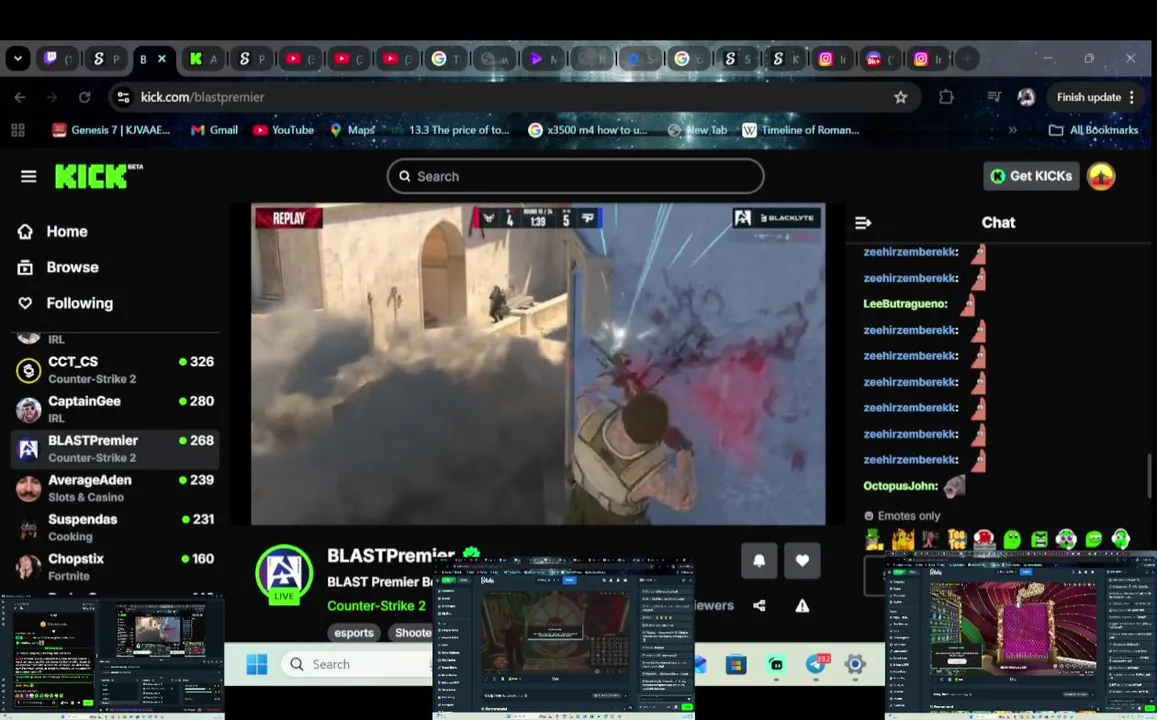
Task: Open Microsoft Store from the taskbar
Action: tap(736, 665)
